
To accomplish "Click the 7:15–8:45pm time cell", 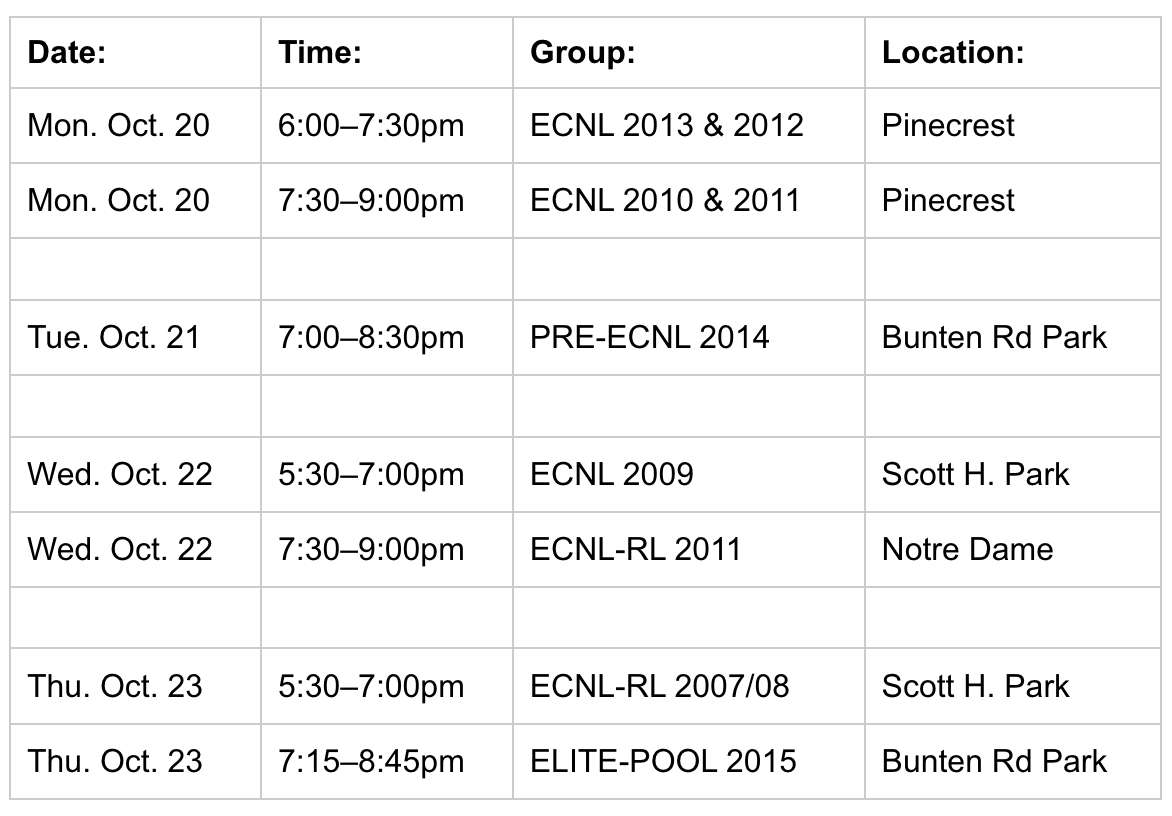I will click(371, 761).
